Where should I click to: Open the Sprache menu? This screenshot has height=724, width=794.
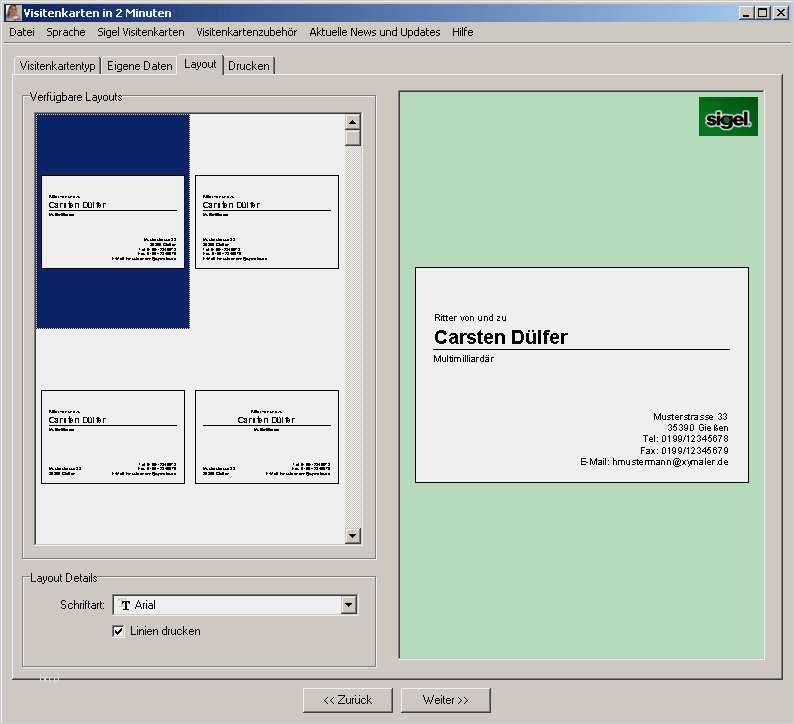(66, 32)
